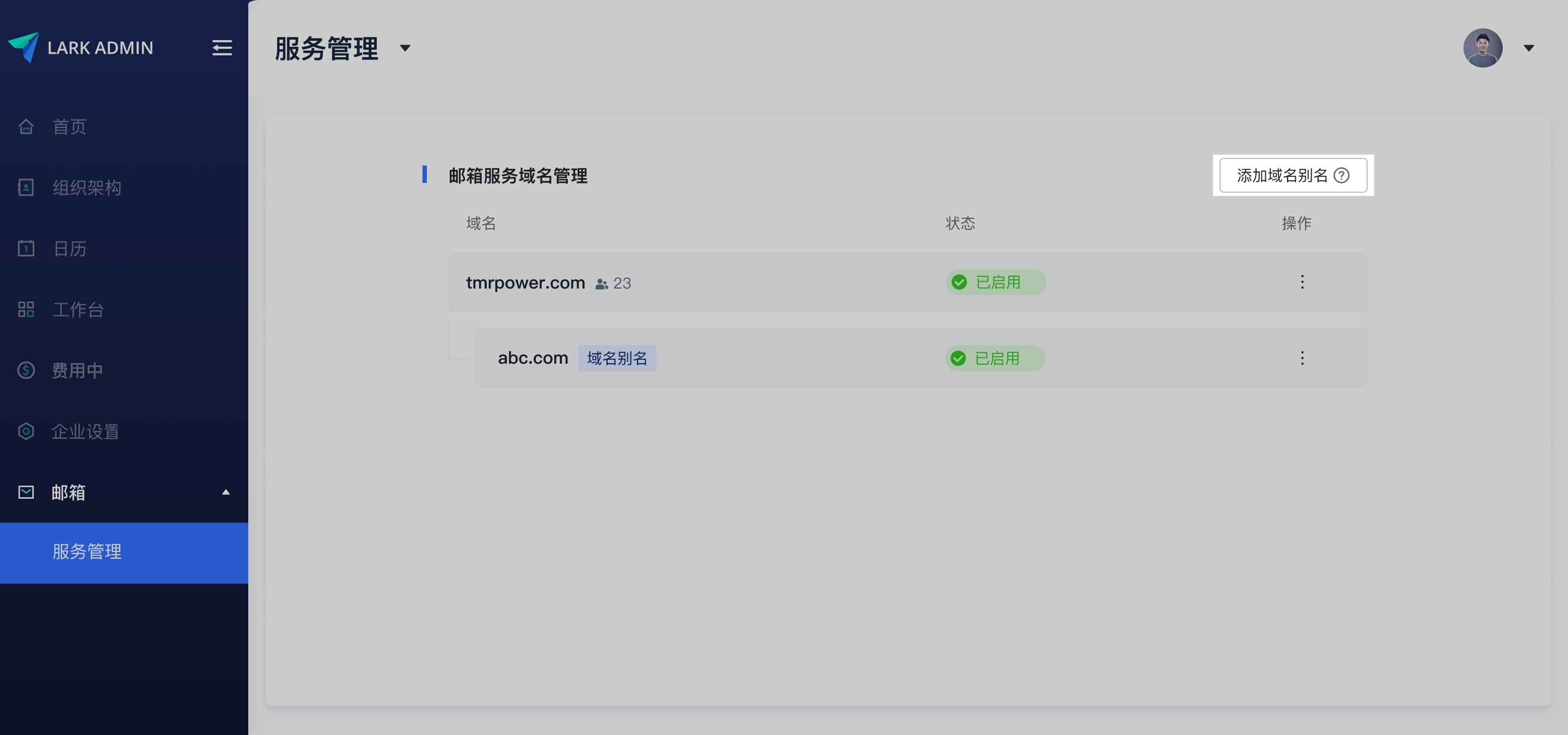Click member count icon next to tmrpower.com
1568x735 pixels.
(x=602, y=284)
